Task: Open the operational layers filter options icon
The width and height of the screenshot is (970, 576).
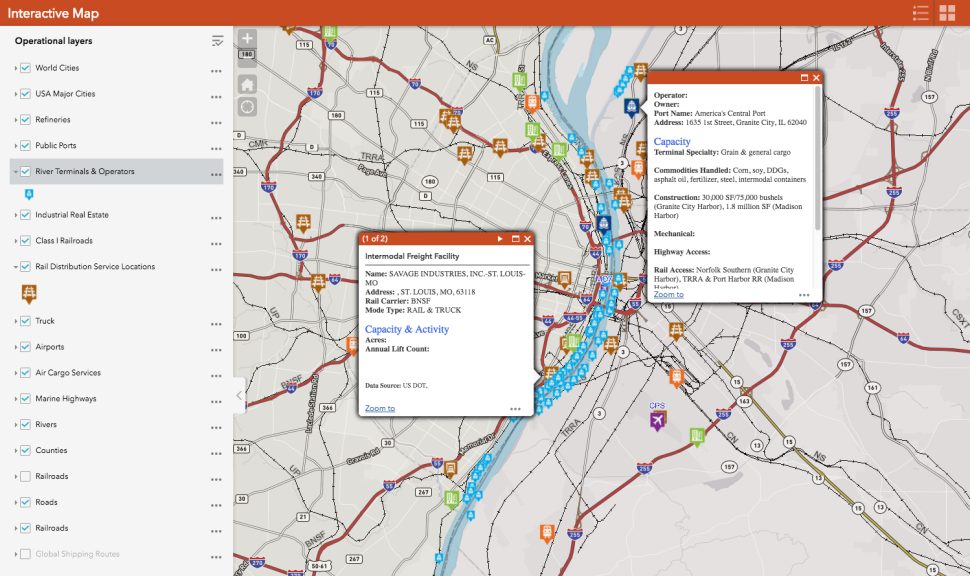Action: (x=217, y=41)
